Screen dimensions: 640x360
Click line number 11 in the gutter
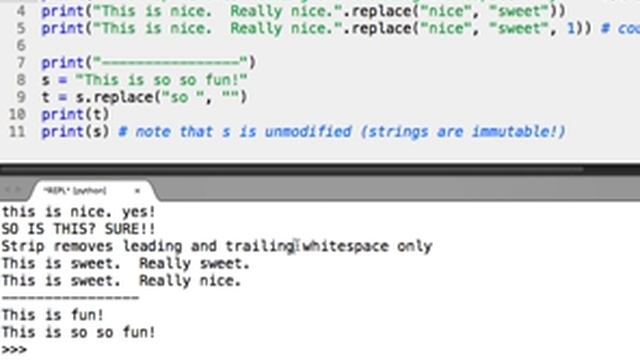click(17, 131)
